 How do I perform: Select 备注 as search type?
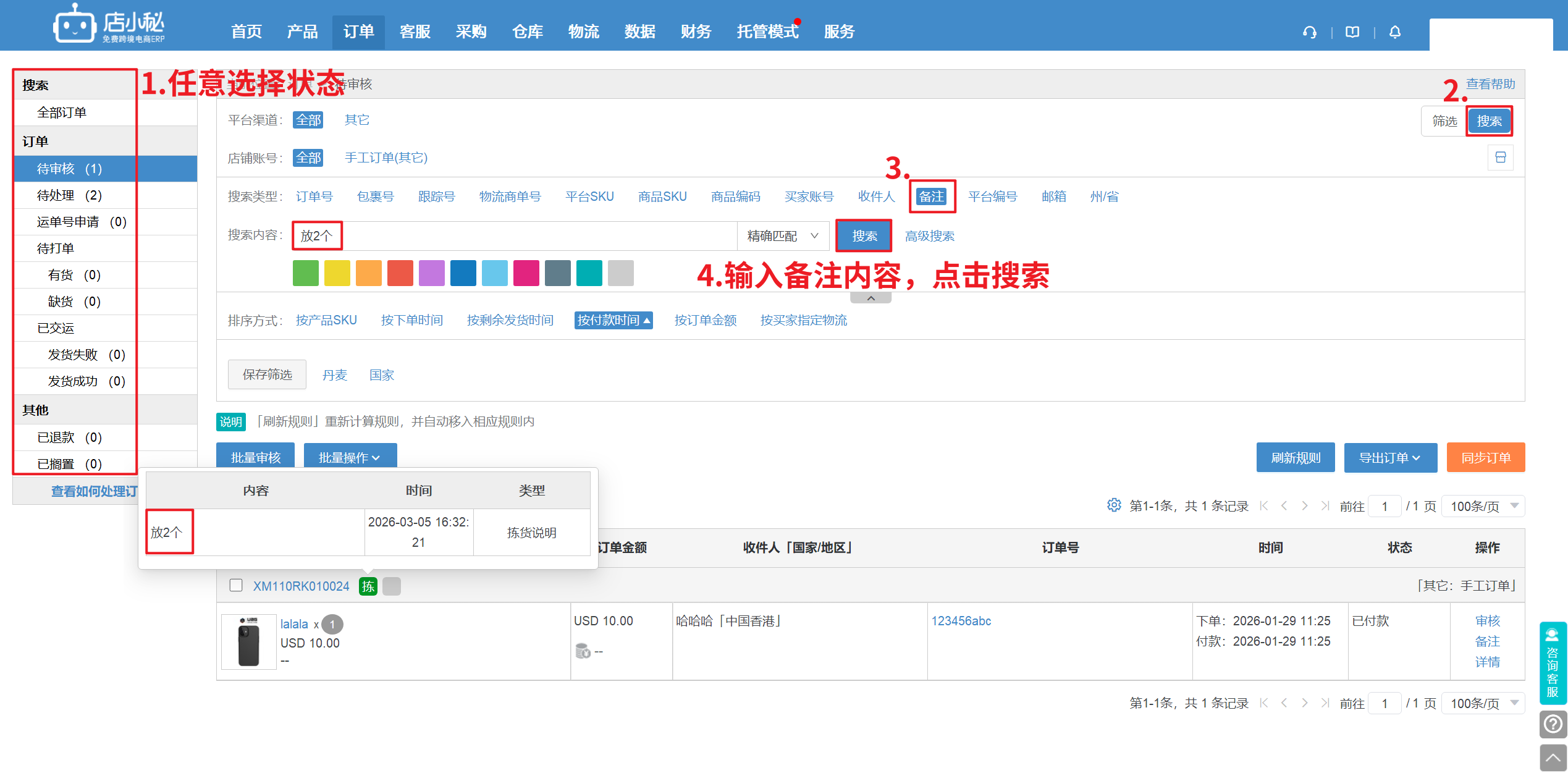coord(931,196)
